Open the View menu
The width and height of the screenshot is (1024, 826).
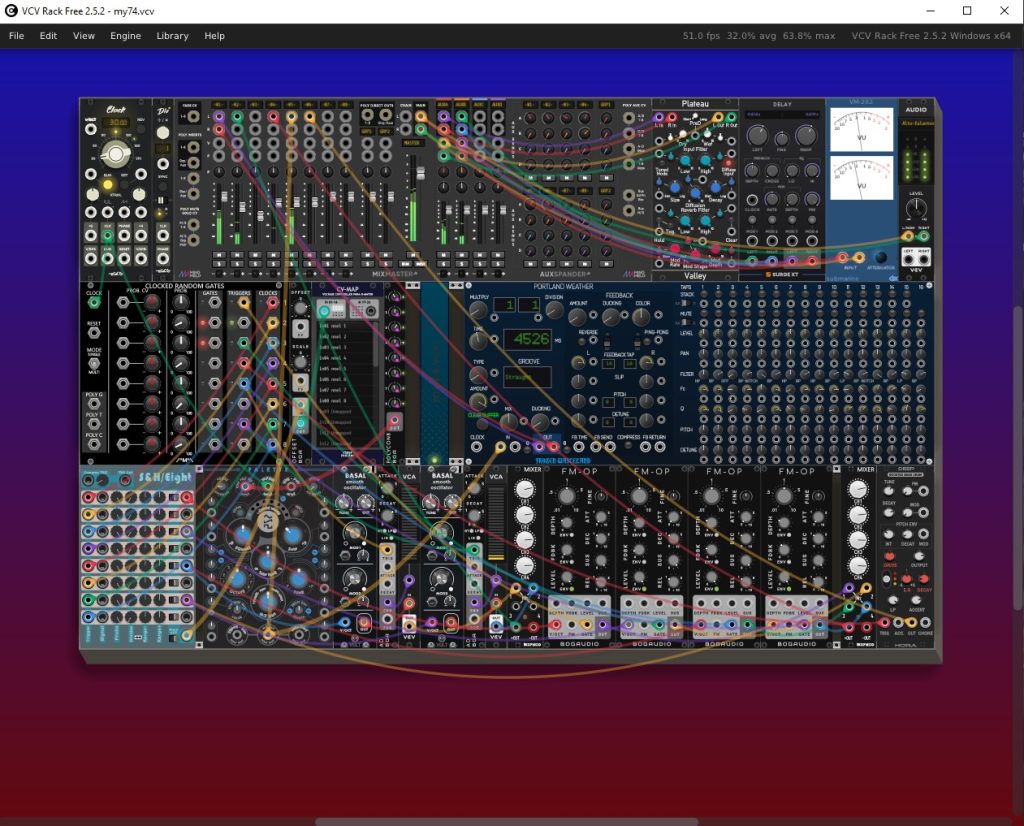click(84, 36)
